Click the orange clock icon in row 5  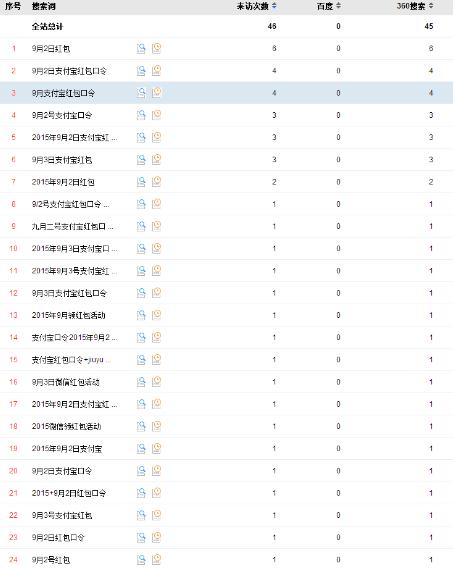tap(156, 137)
